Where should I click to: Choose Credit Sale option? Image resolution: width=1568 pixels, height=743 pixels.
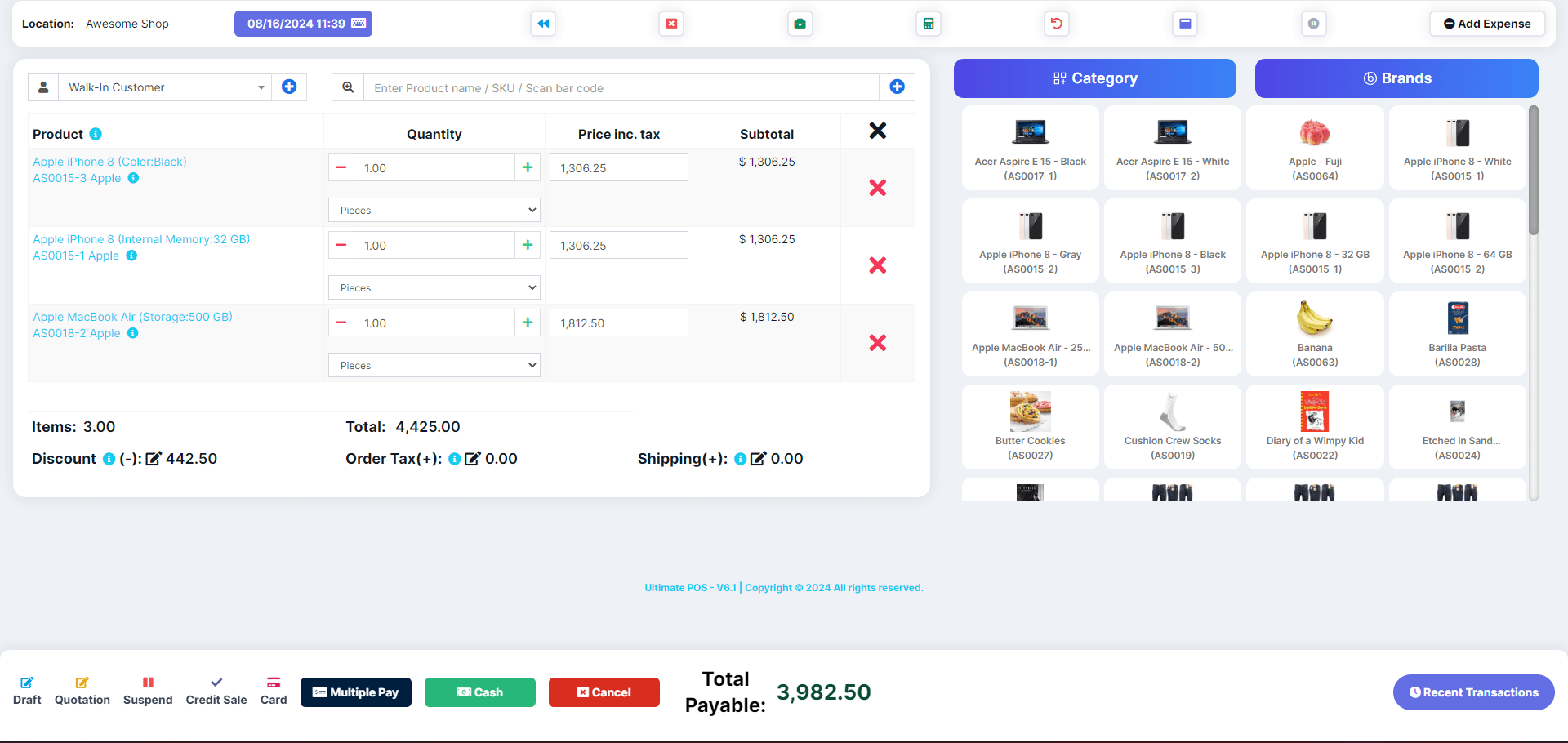point(216,691)
